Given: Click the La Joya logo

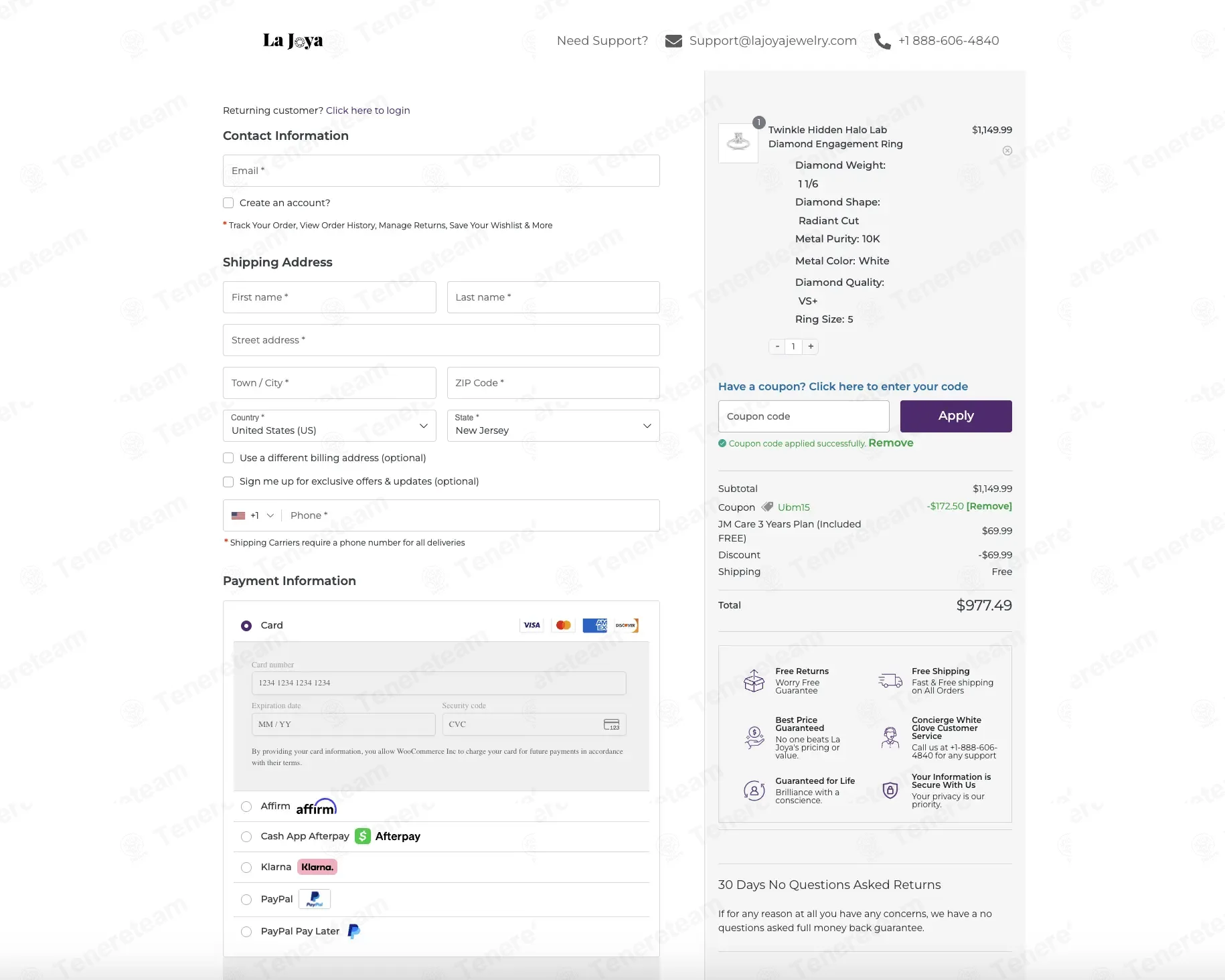Looking at the screenshot, I should point(293,41).
